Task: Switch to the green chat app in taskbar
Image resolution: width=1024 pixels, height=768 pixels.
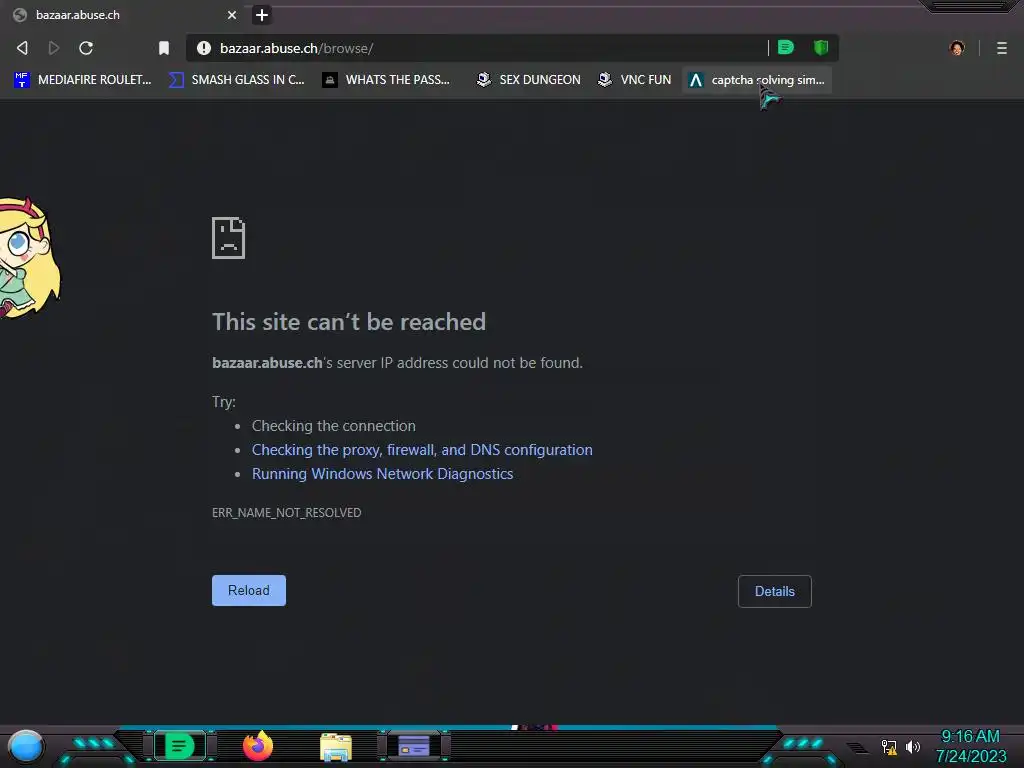Action: (x=180, y=746)
